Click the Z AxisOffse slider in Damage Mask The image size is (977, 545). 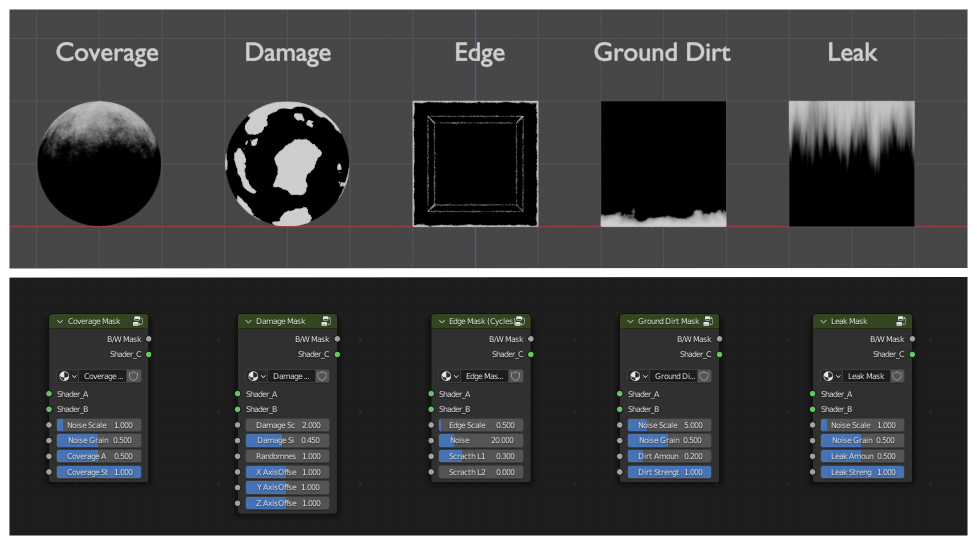point(288,503)
